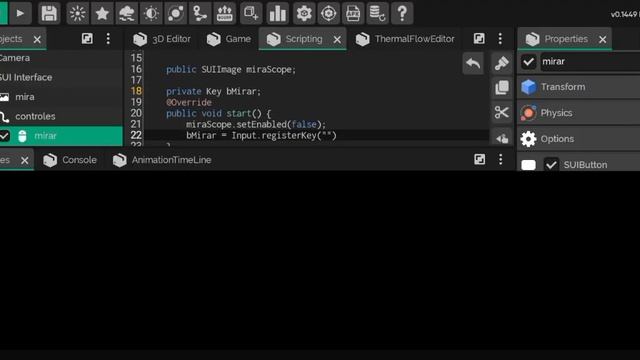Screen dimensions: 640x360
Task: Click the database refresh icon
Action: (377, 13)
